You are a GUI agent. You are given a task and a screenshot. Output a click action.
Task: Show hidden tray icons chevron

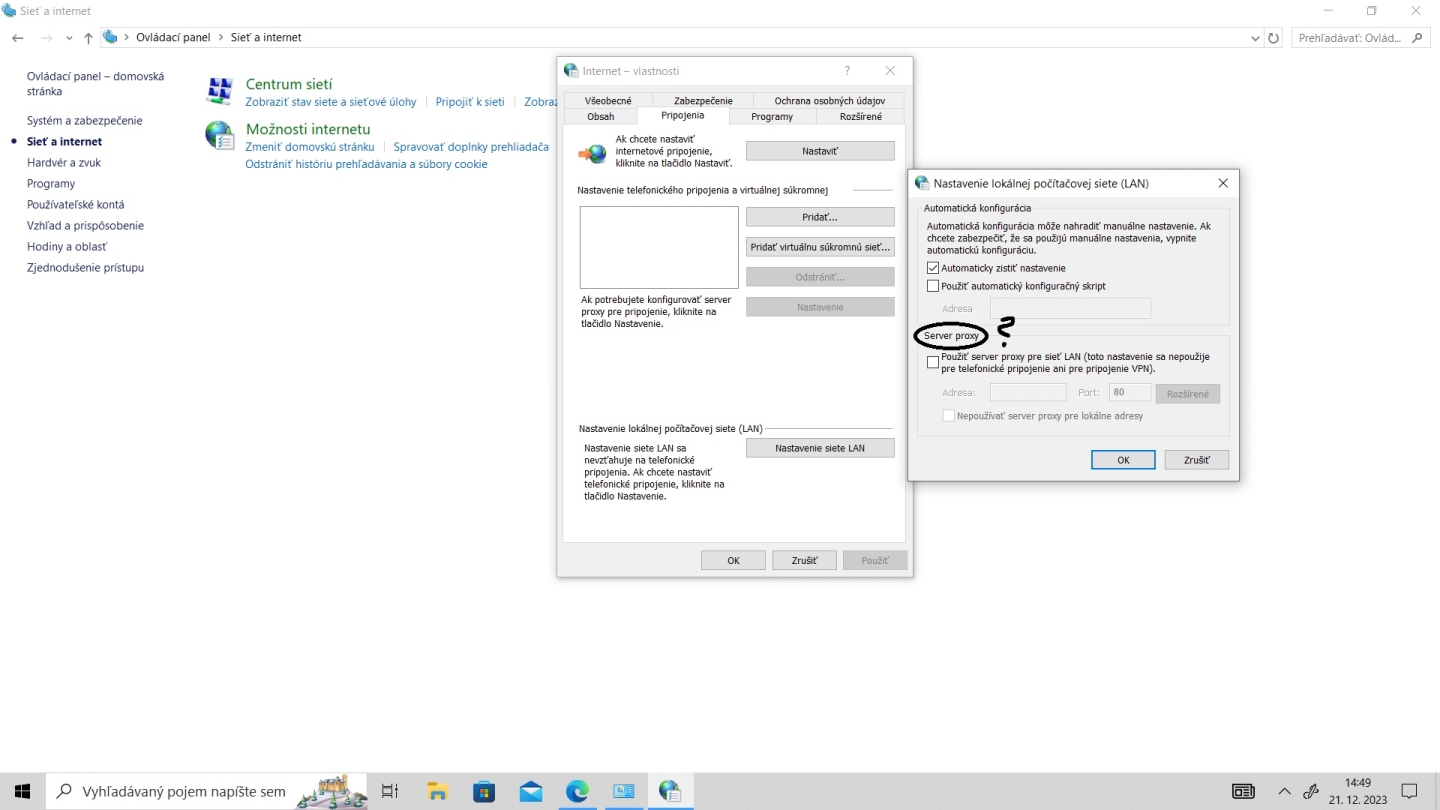coord(1284,791)
